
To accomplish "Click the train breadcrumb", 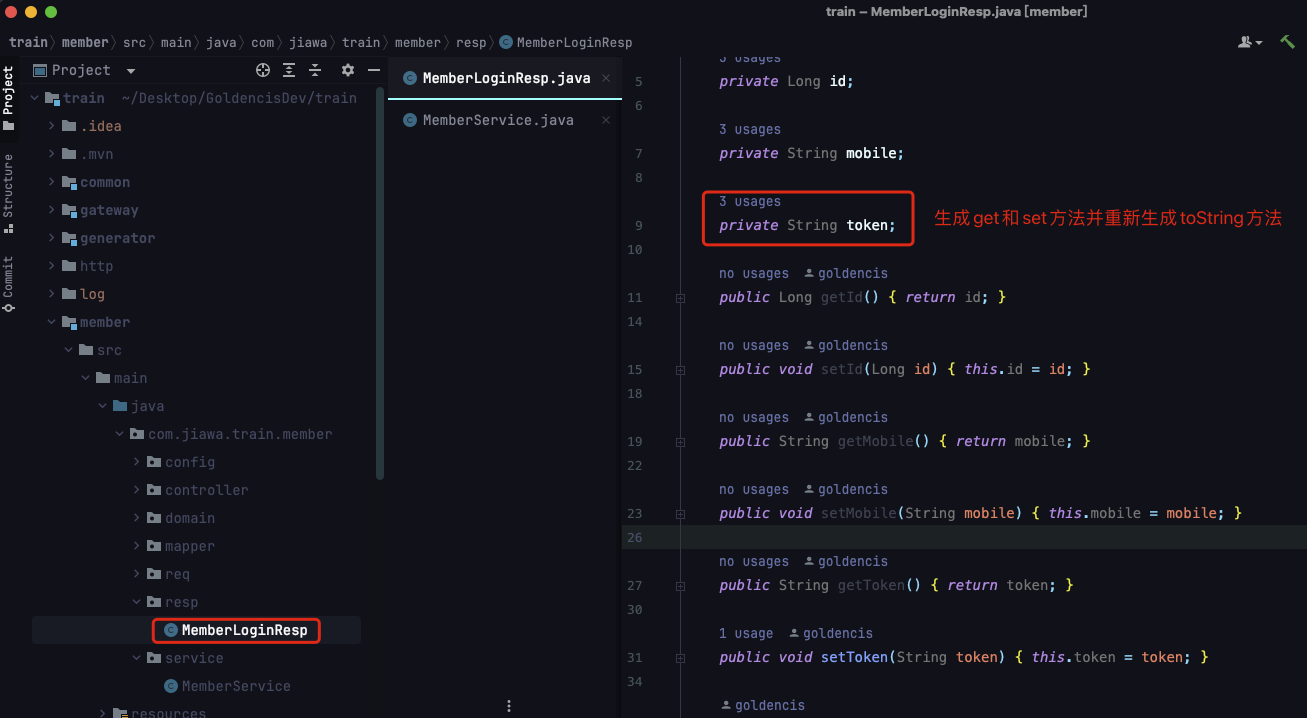I will click(28, 42).
